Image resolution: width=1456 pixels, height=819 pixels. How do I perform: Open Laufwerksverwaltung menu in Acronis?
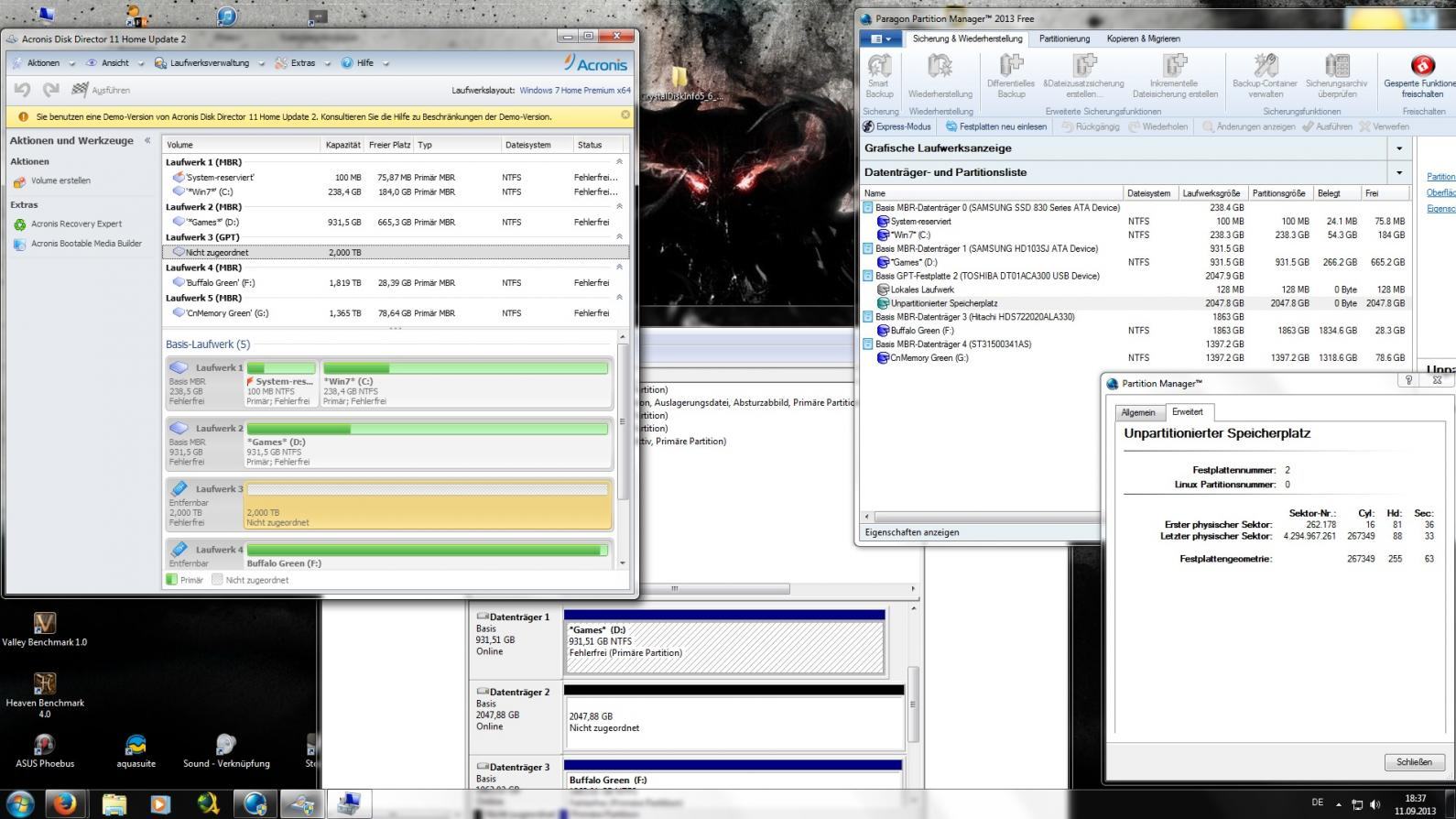pyautogui.click(x=209, y=63)
